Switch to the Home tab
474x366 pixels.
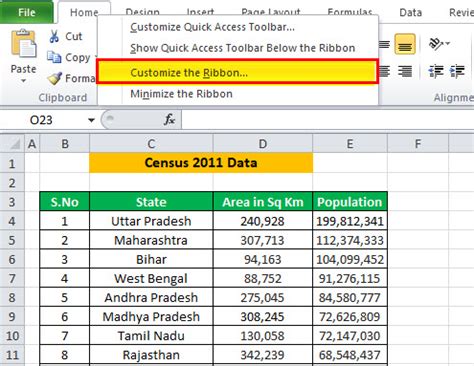(x=84, y=12)
